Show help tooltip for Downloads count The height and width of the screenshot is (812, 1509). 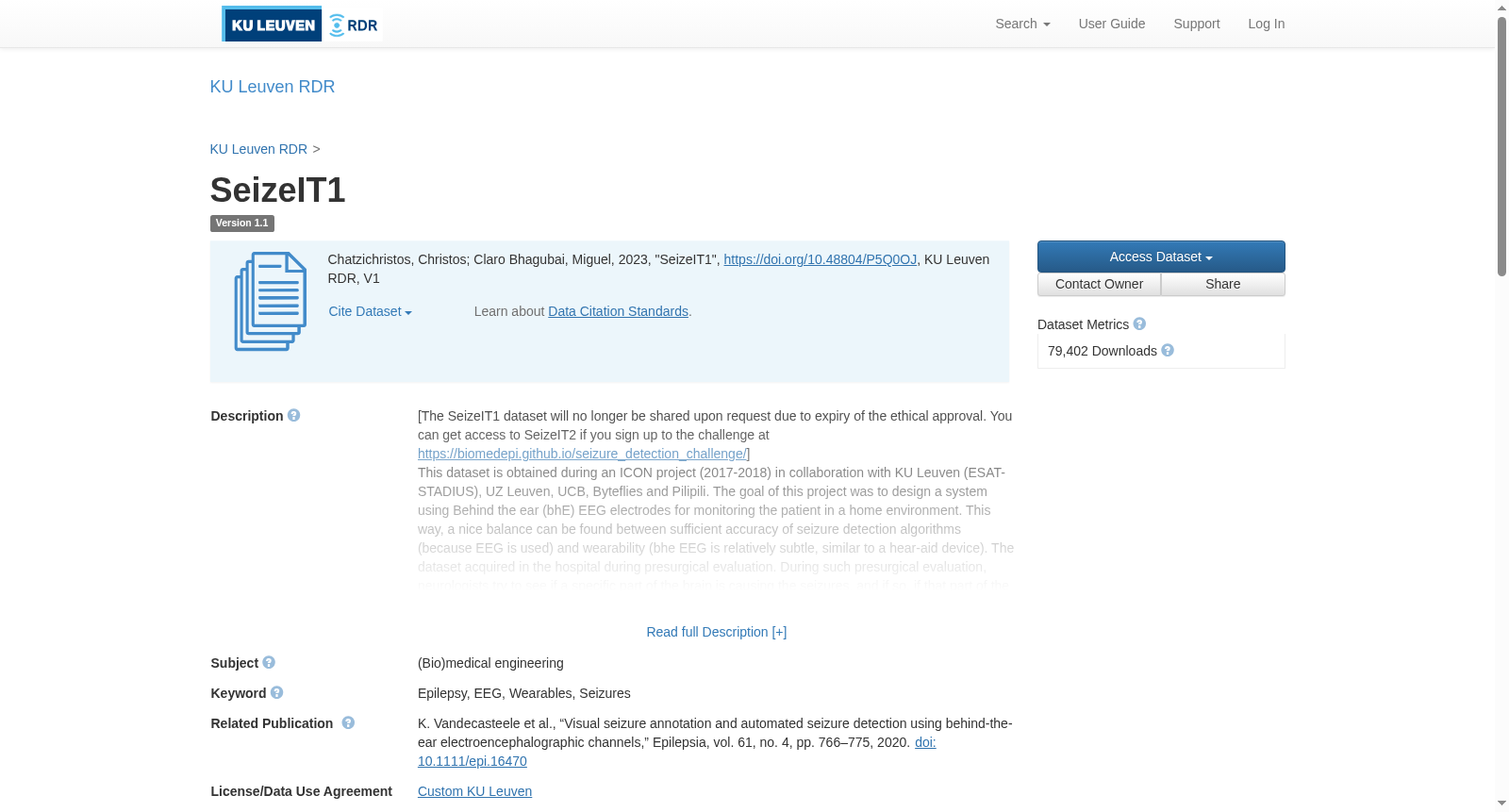pyautogui.click(x=1168, y=350)
